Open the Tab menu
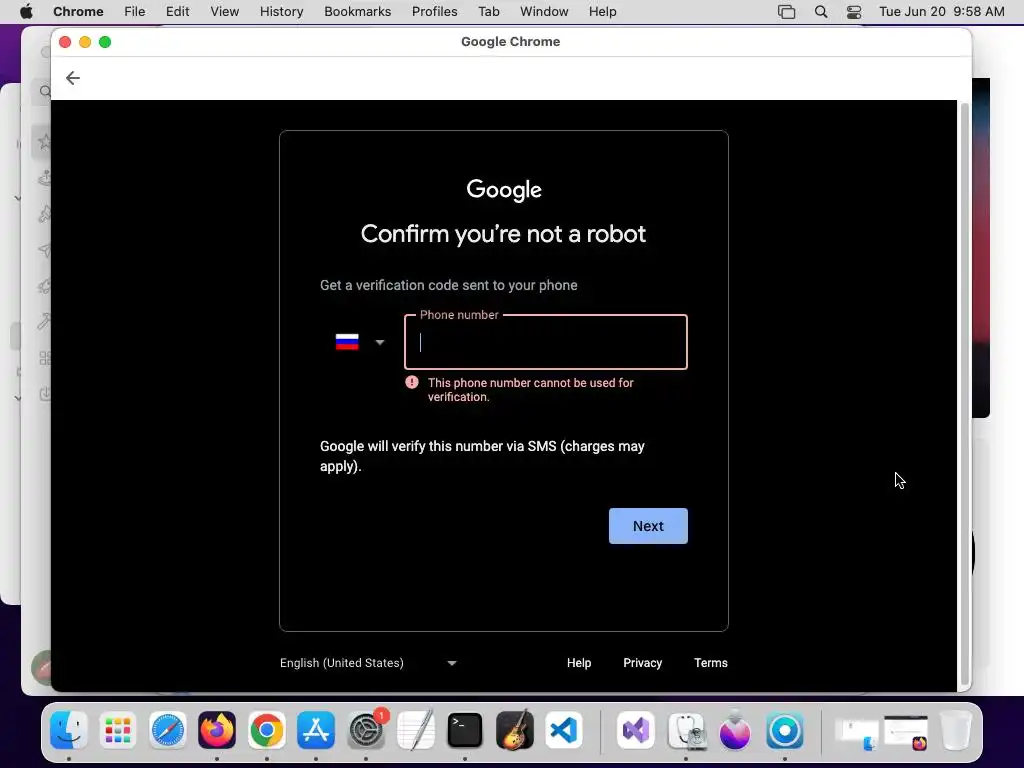 pos(488,11)
